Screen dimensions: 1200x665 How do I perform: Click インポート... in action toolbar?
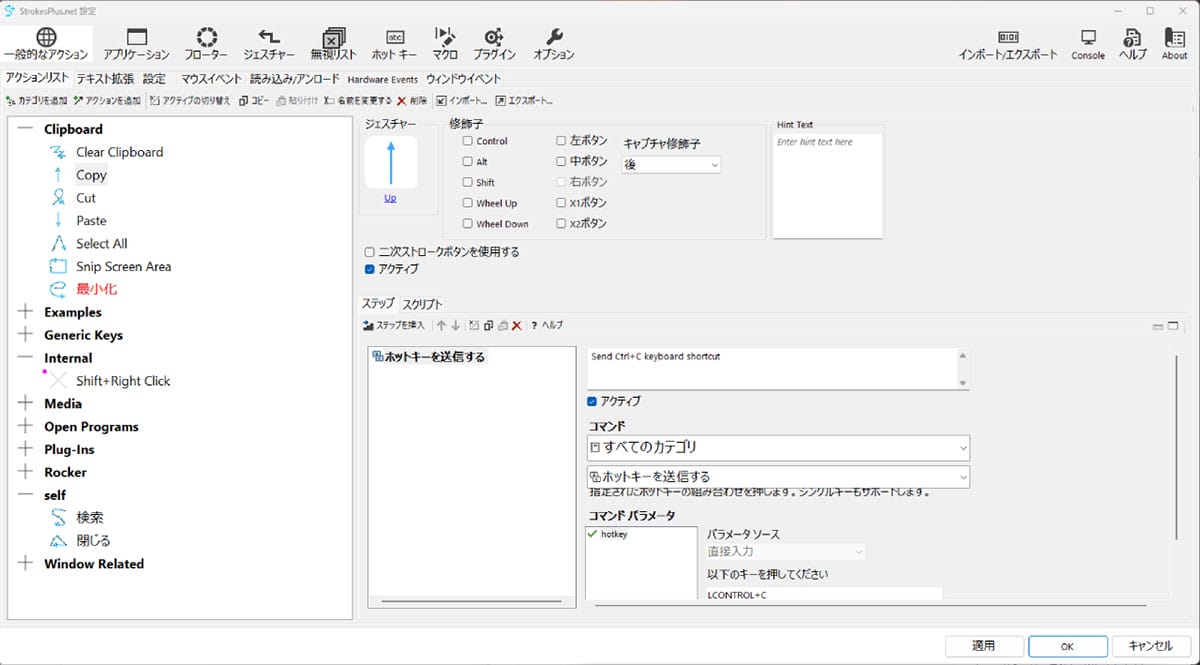[x=462, y=101]
